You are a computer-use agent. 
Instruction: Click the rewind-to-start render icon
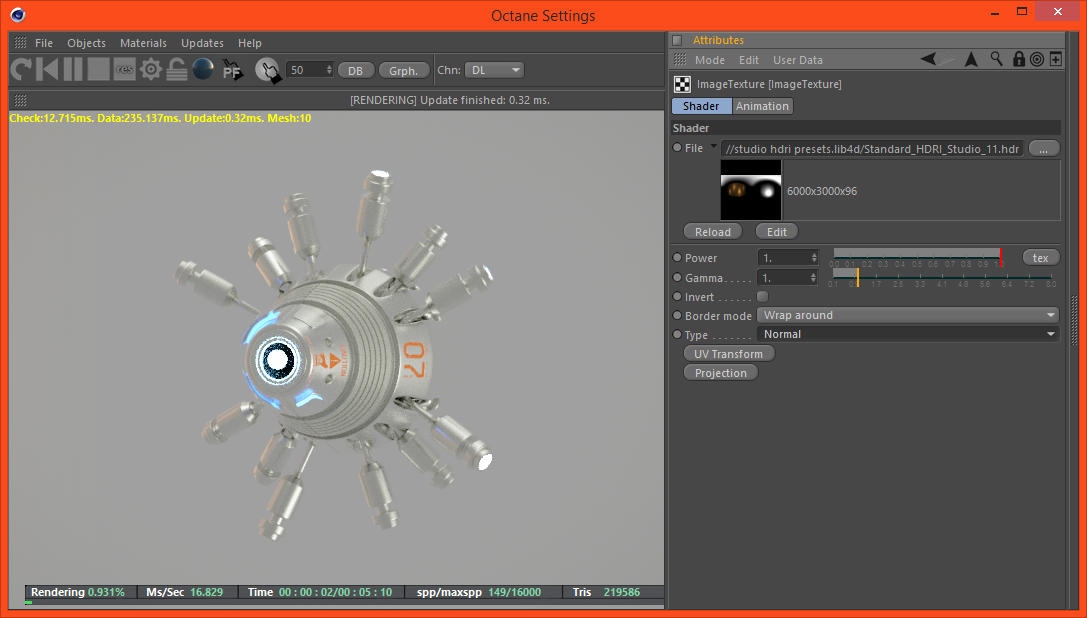click(x=47, y=70)
